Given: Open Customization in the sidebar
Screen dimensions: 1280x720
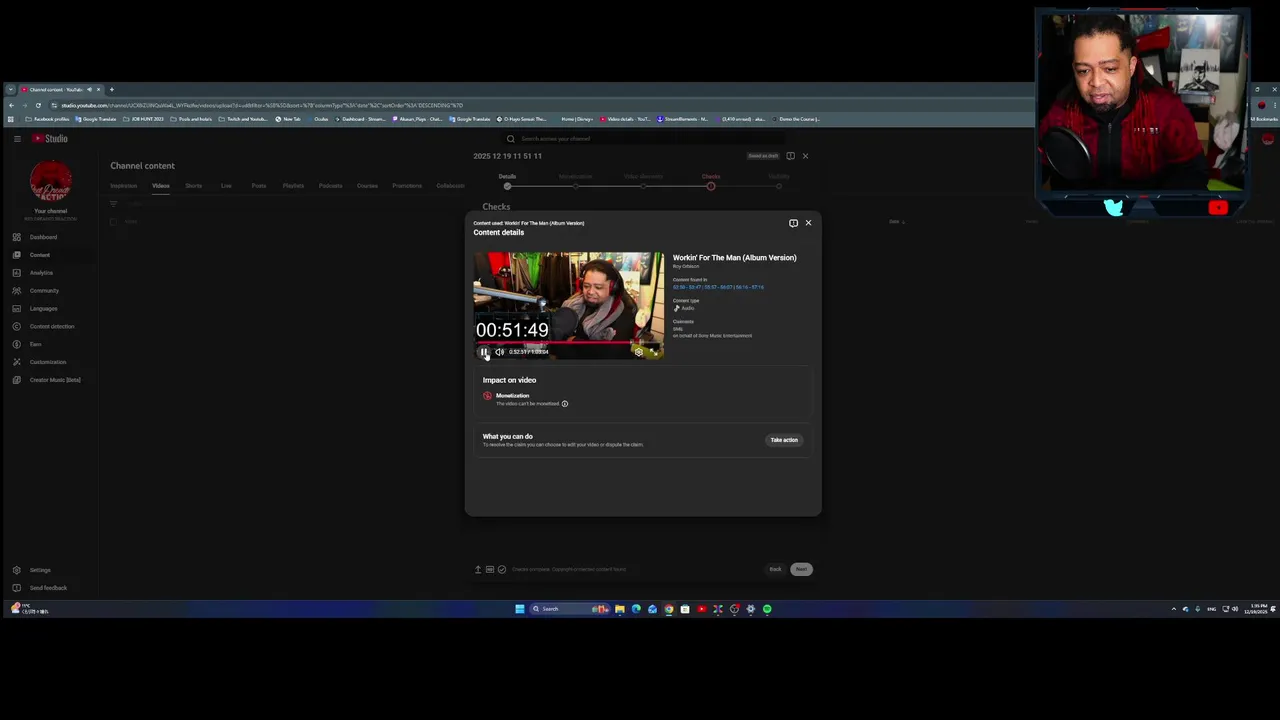Looking at the screenshot, I should 50,362.
